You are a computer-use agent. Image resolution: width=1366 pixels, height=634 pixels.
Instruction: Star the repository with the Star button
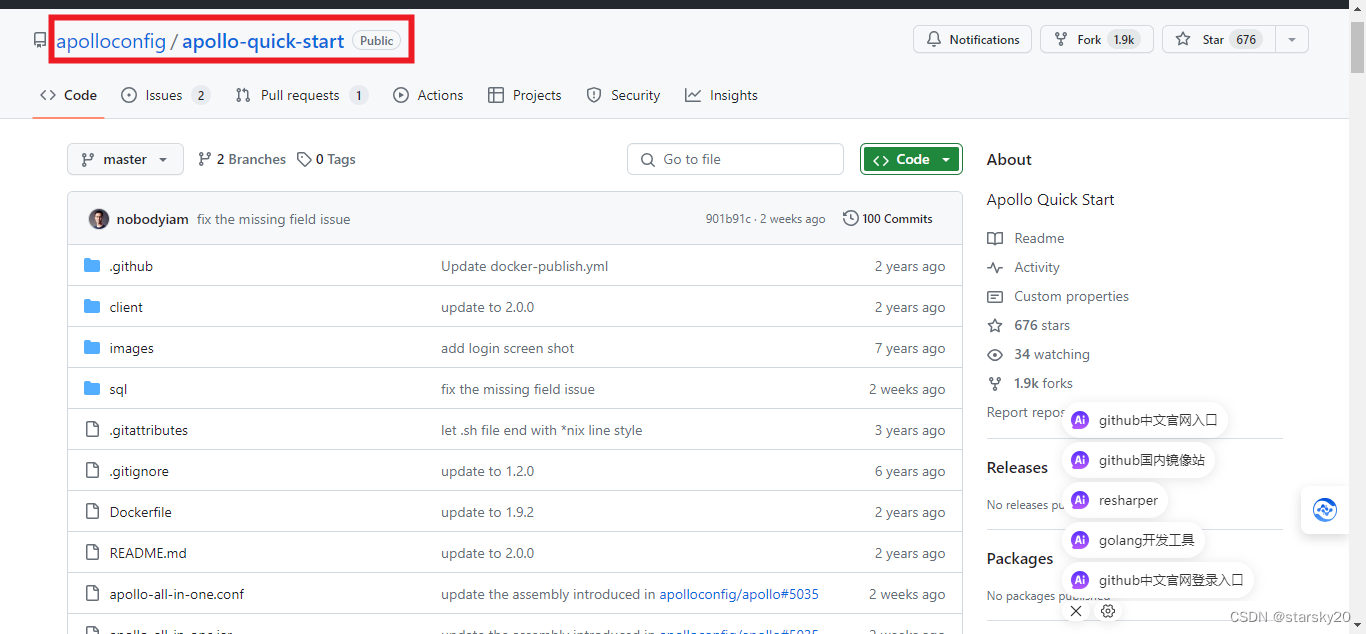point(1218,40)
